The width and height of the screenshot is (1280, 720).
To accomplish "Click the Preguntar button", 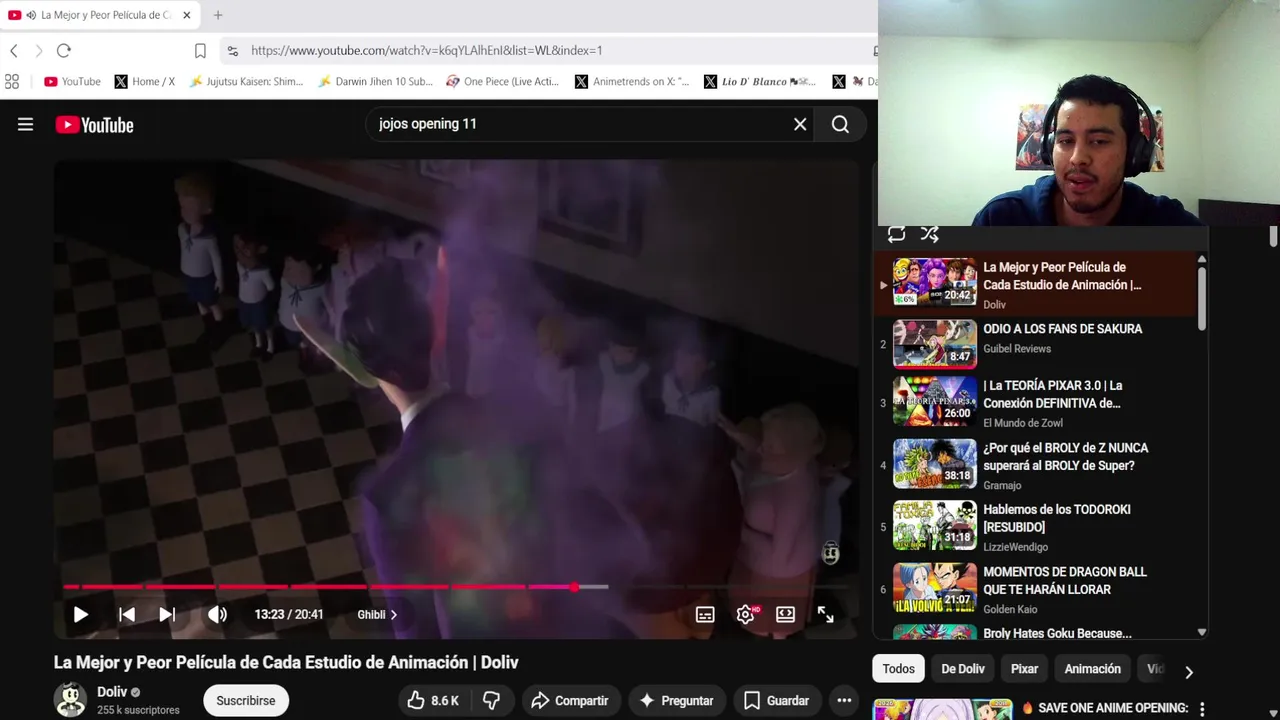I will click(x=676, y=701).
